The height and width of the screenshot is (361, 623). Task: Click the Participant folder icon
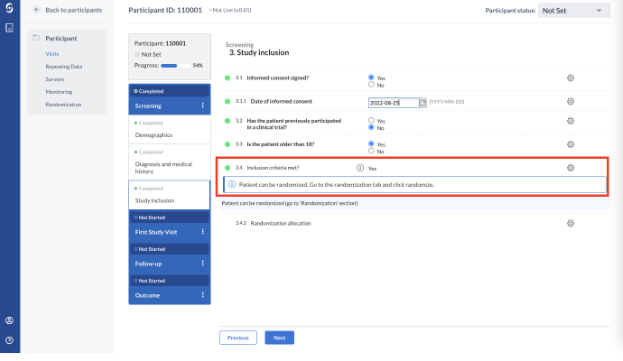click(x=36, y=38)
